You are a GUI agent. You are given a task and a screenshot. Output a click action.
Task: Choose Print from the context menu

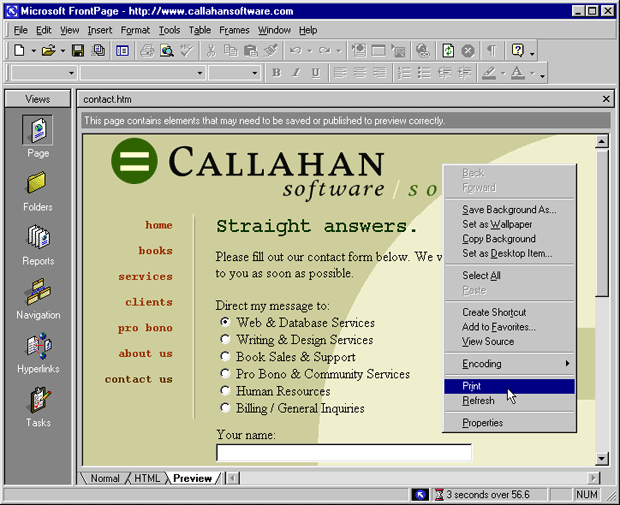pos(471,386)
